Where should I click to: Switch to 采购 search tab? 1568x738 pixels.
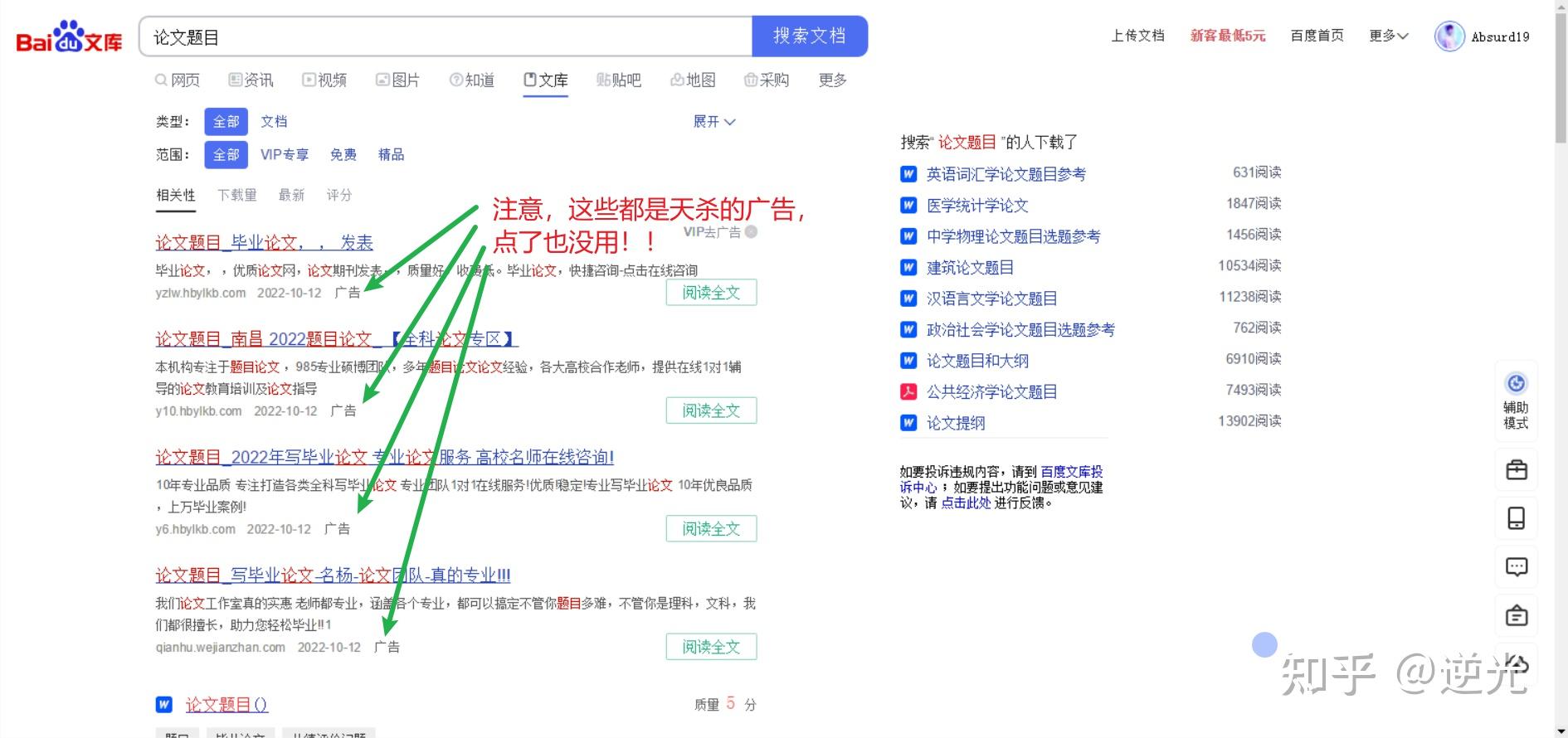(x=766, y=80)
